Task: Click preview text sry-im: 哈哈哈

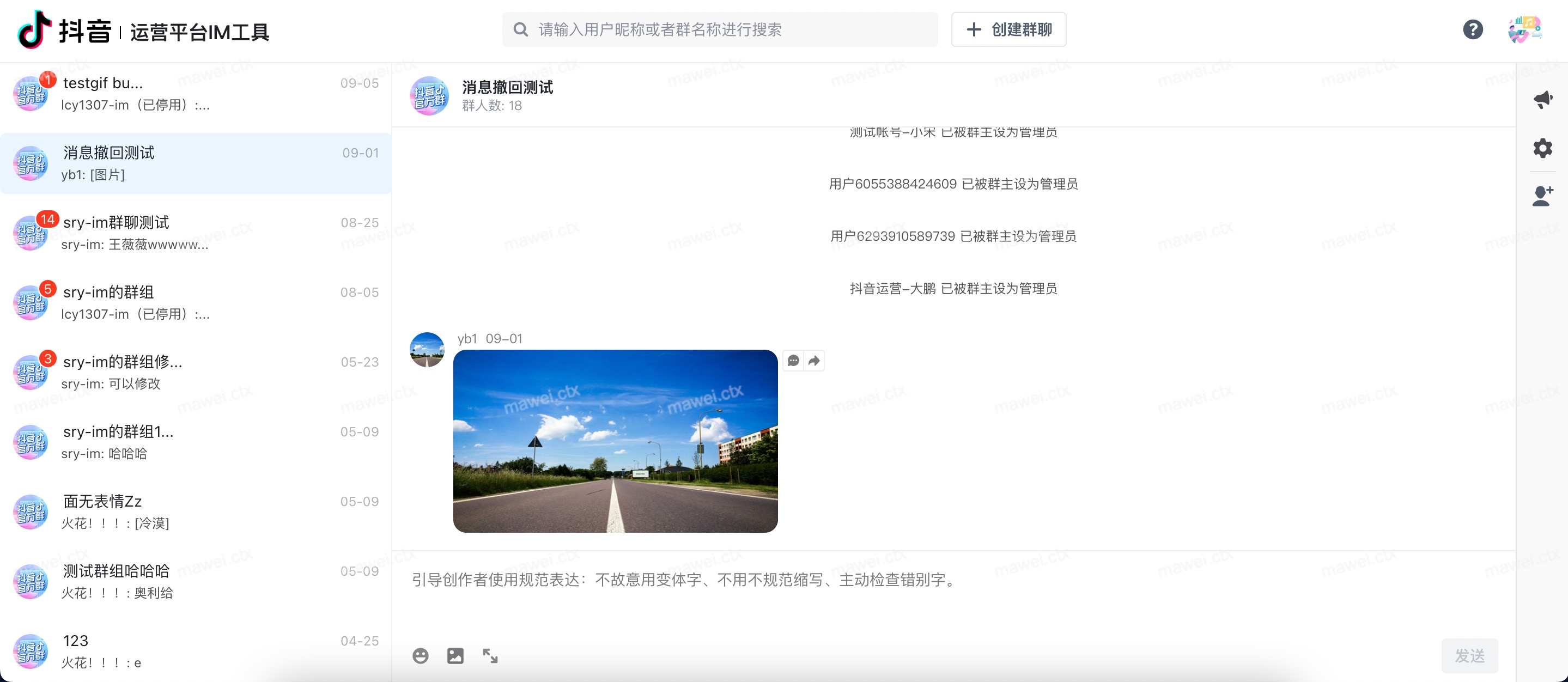Action: pyautogui.click(x=104, y=453)
